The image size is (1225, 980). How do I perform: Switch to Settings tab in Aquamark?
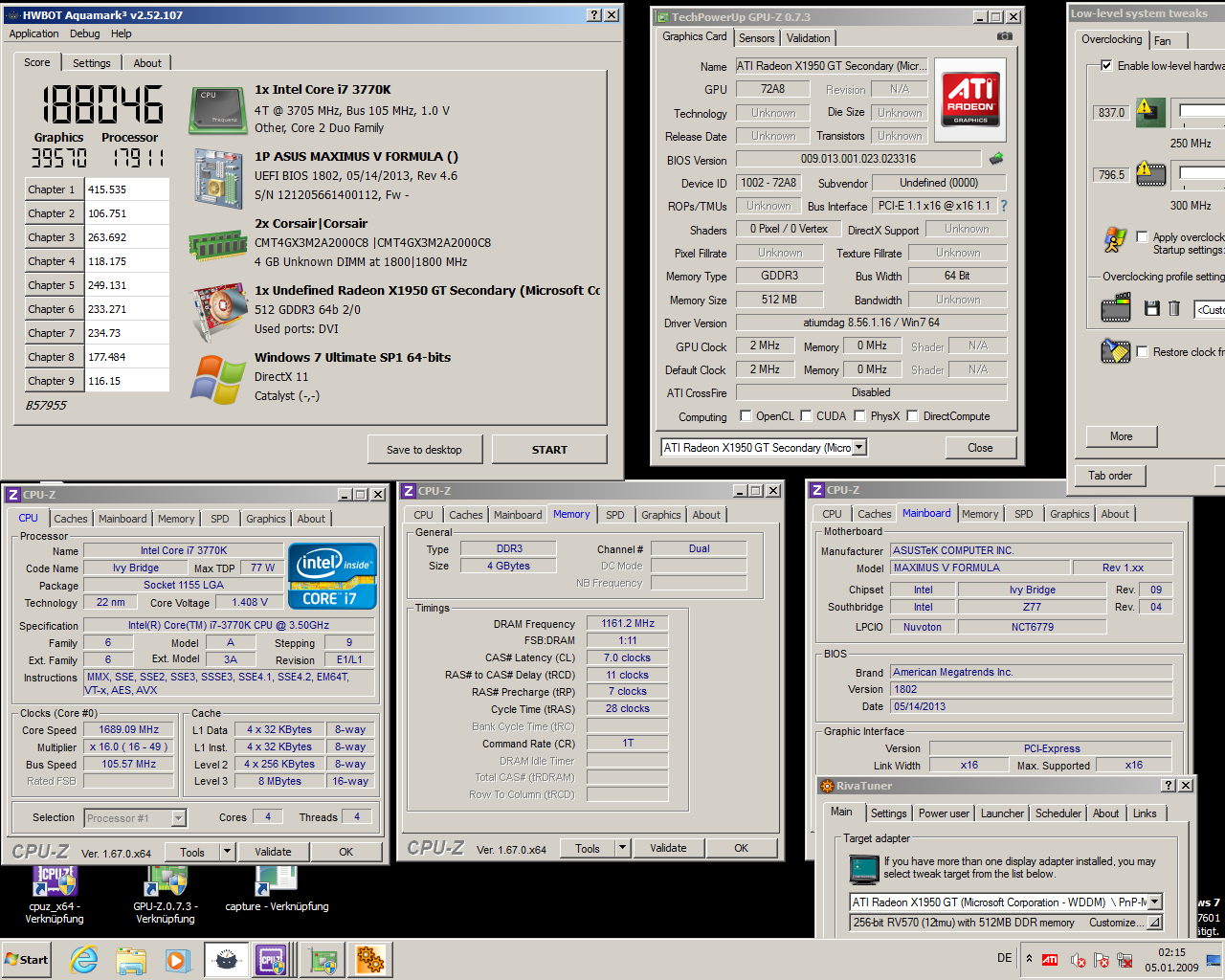[x=92, y=63]
